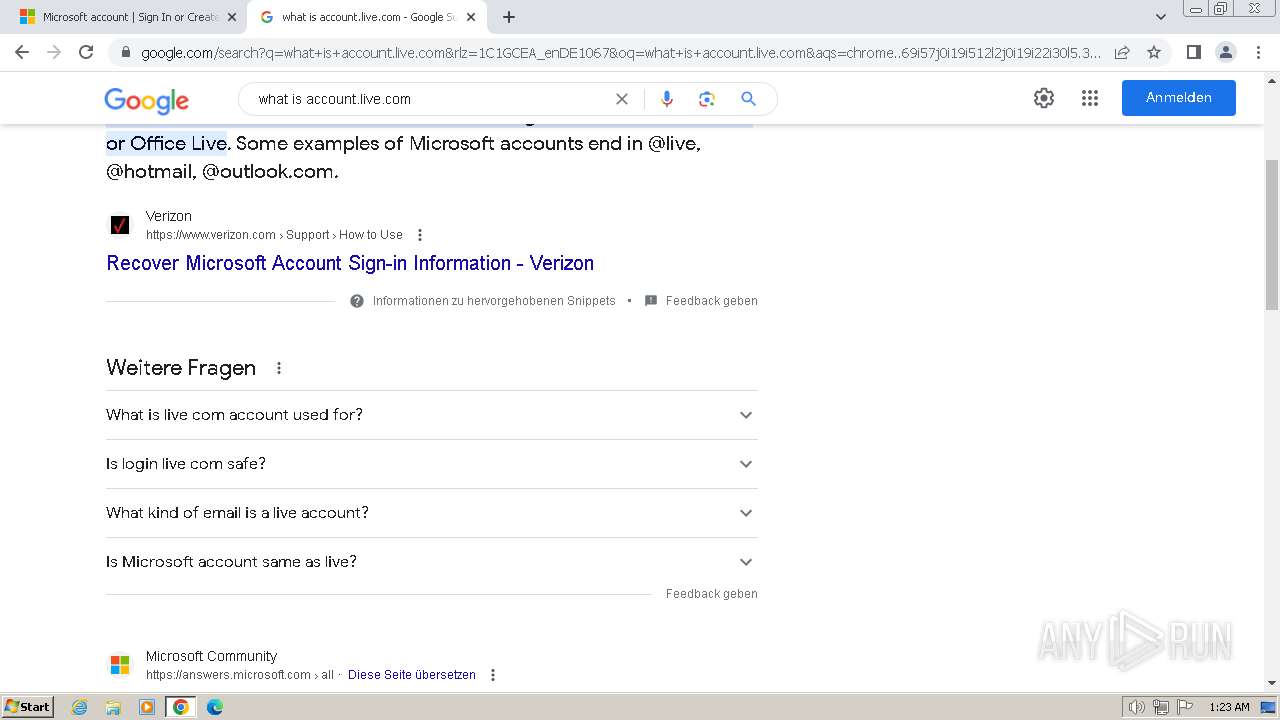
Task: Share this page via address bar icon
Action: tap(1122, 52)
